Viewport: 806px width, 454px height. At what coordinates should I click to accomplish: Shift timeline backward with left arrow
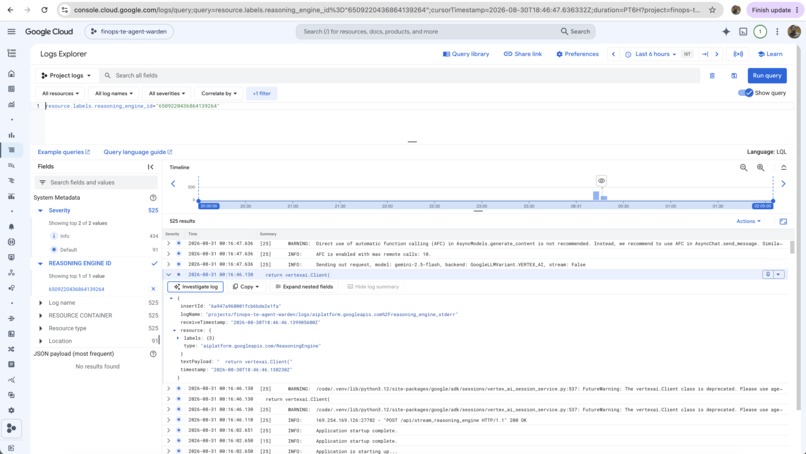[173, 184]
